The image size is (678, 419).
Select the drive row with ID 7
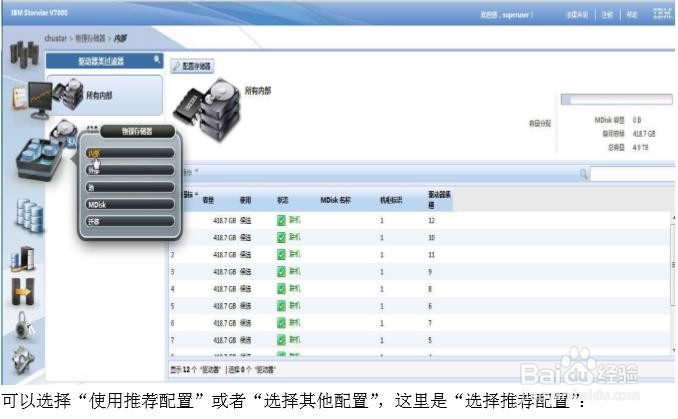click(x=419, y=340)
